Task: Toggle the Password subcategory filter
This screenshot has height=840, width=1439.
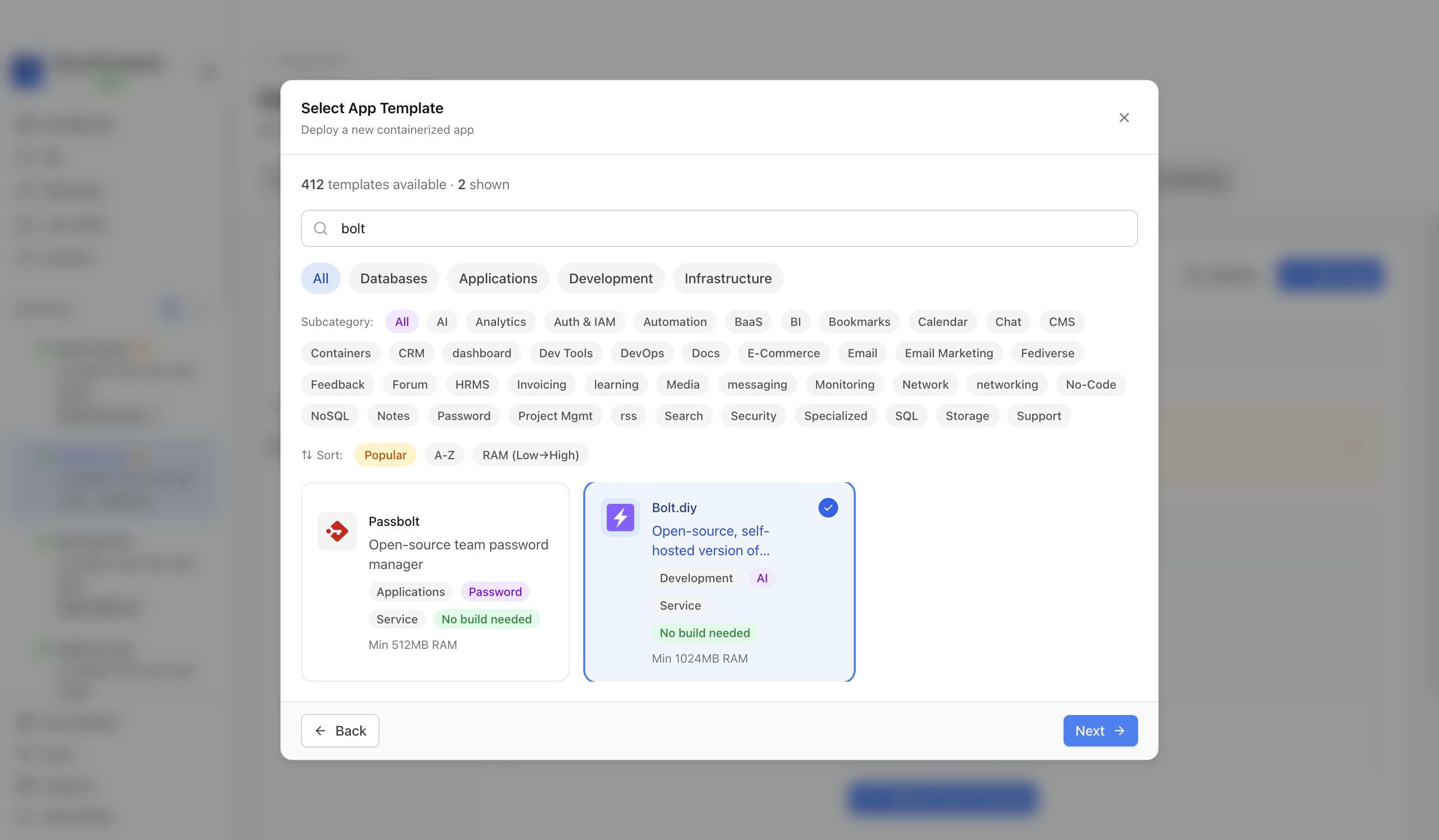Action: [x=464, y=416]
